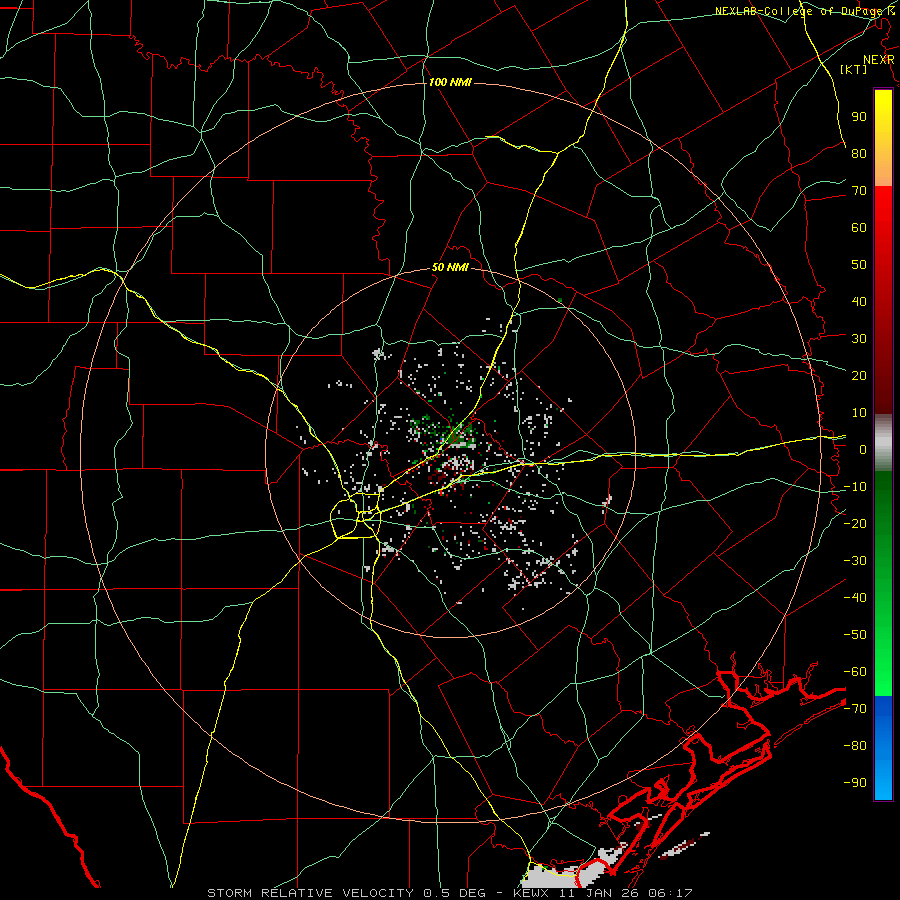Pick the -40 scale value
Screen dimensions: 900x900
(855, 598)
